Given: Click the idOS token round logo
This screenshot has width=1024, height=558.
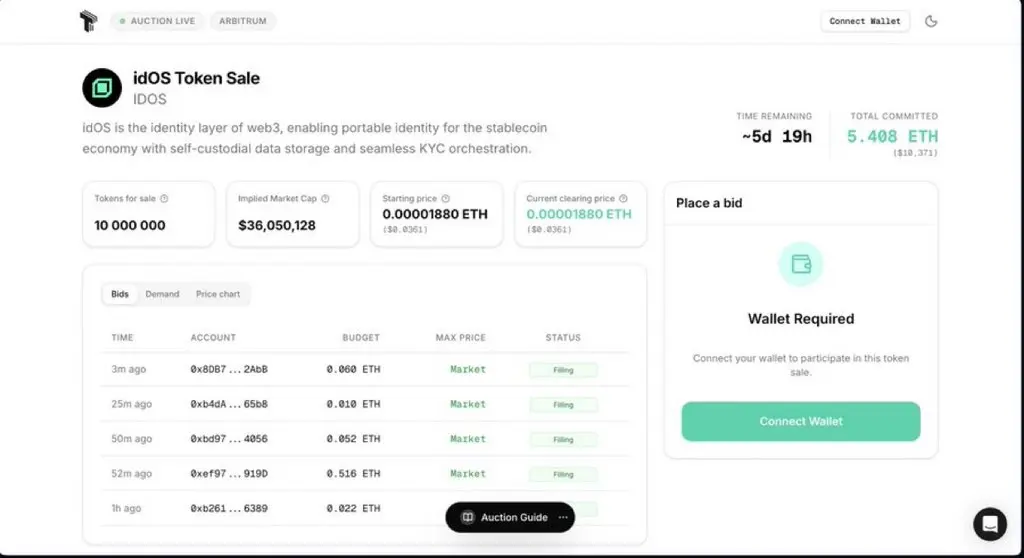Looking at the screenshot, I should (x=102, y=88).
